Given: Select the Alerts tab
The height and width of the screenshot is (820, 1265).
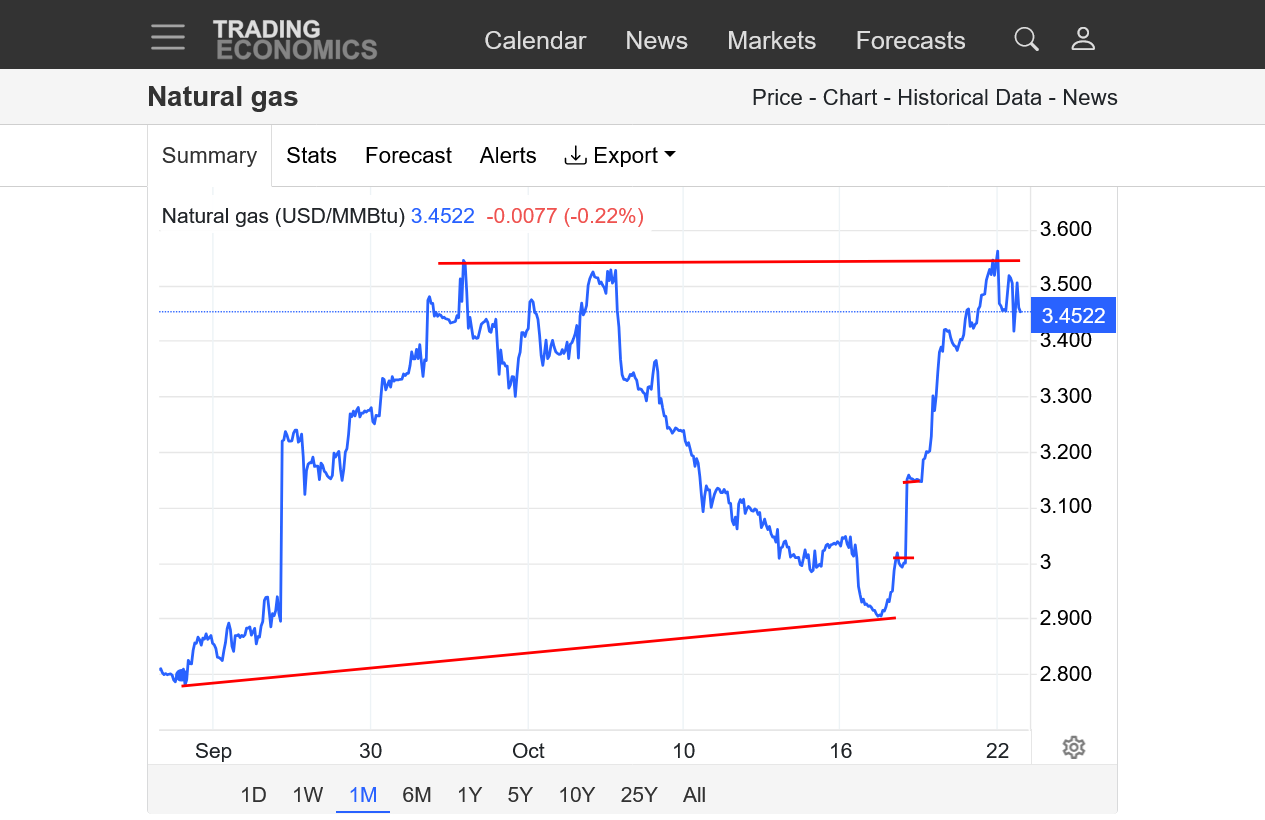Looking at the screenshot, I should pos(508,155).
